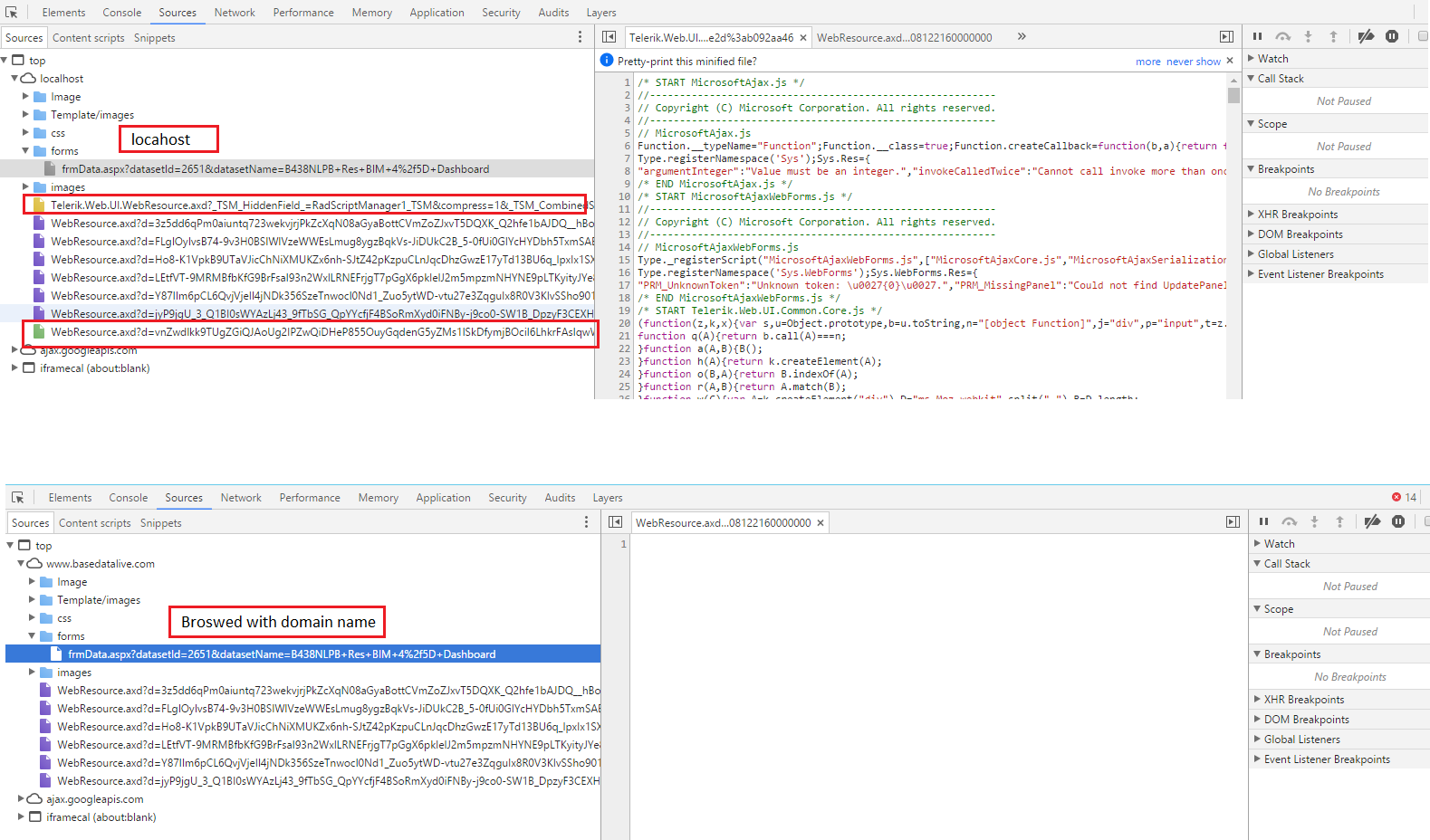This screenshot has height=840, width=1430.
Task: Click the 'never show' link
Action: tap(1194, 62)
